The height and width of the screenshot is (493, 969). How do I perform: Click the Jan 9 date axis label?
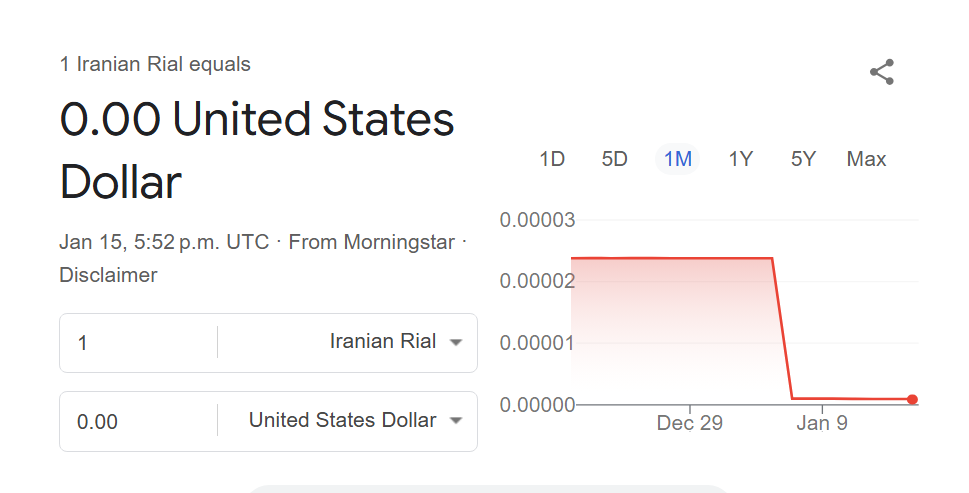(x=822, y=424)
